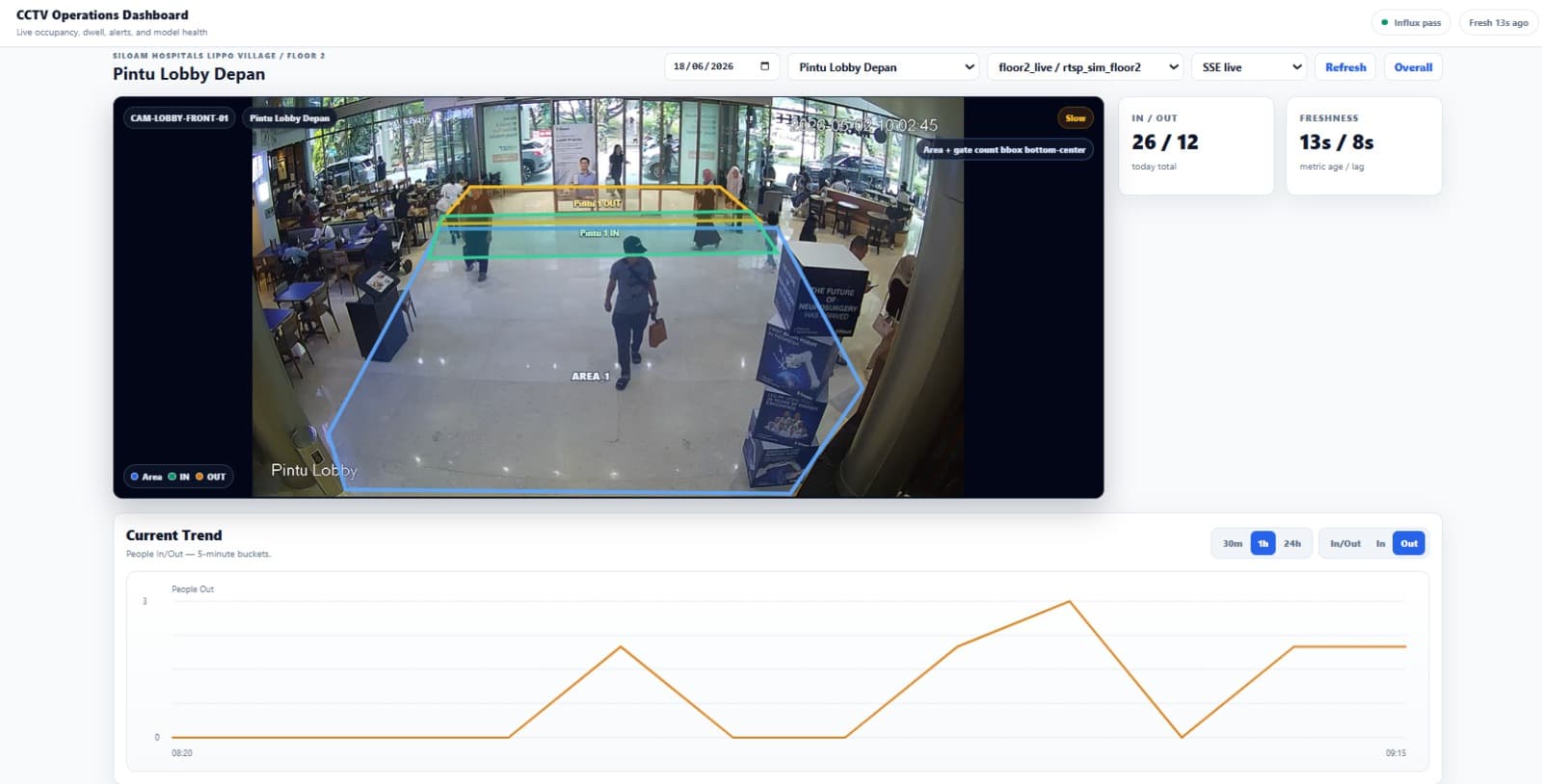Image resolution: width=1542 pixels, height=784 pixels.
Task: Click the orange OUT legend dot
Action: (x=199, y=476)
